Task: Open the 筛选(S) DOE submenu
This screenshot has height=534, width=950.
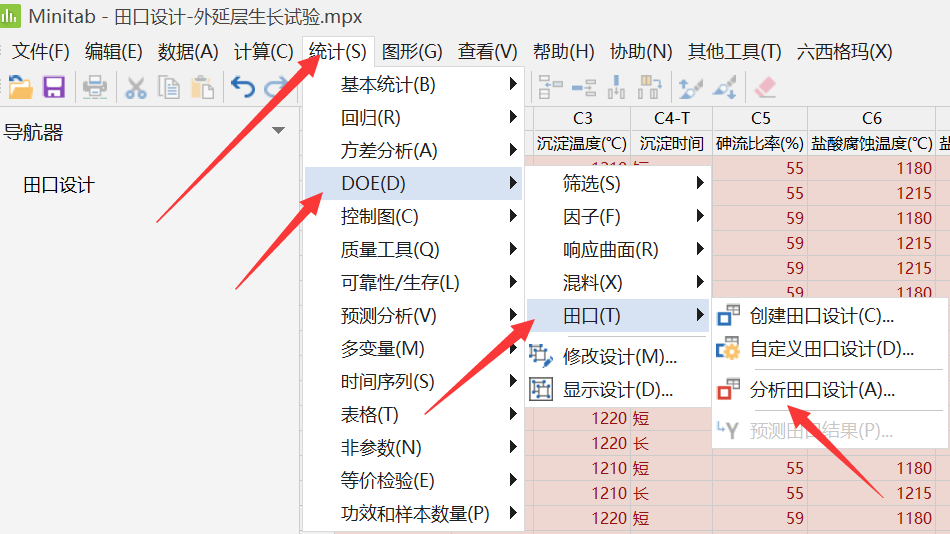Action: click(x=617, y=183)
